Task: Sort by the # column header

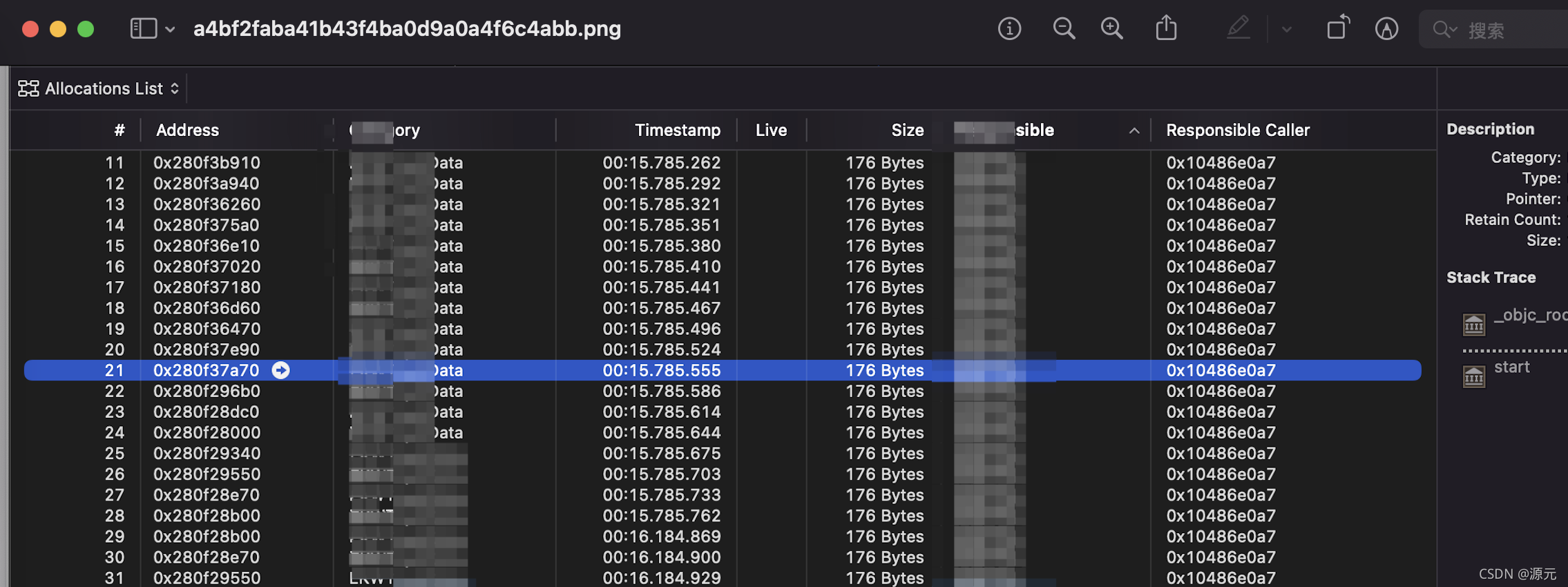Action: tap(119, 130)
